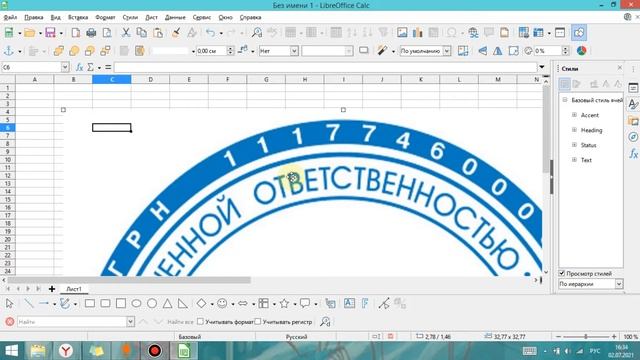Viewport: 640px width, 360px height.
Task: Select the Isosceles Triangle shape tool
Action: (167, 303)
